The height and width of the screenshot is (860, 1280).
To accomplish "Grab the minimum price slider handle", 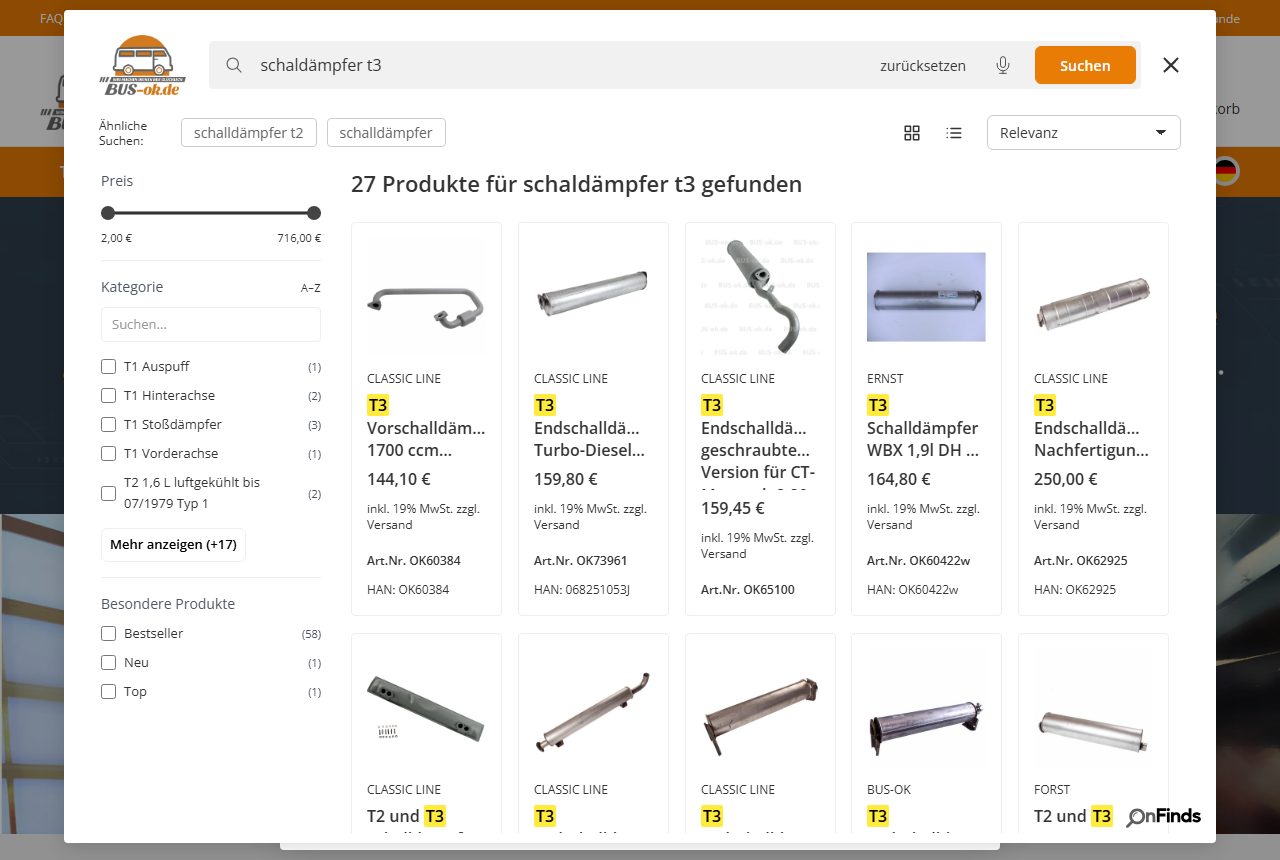I will point(108,213).
